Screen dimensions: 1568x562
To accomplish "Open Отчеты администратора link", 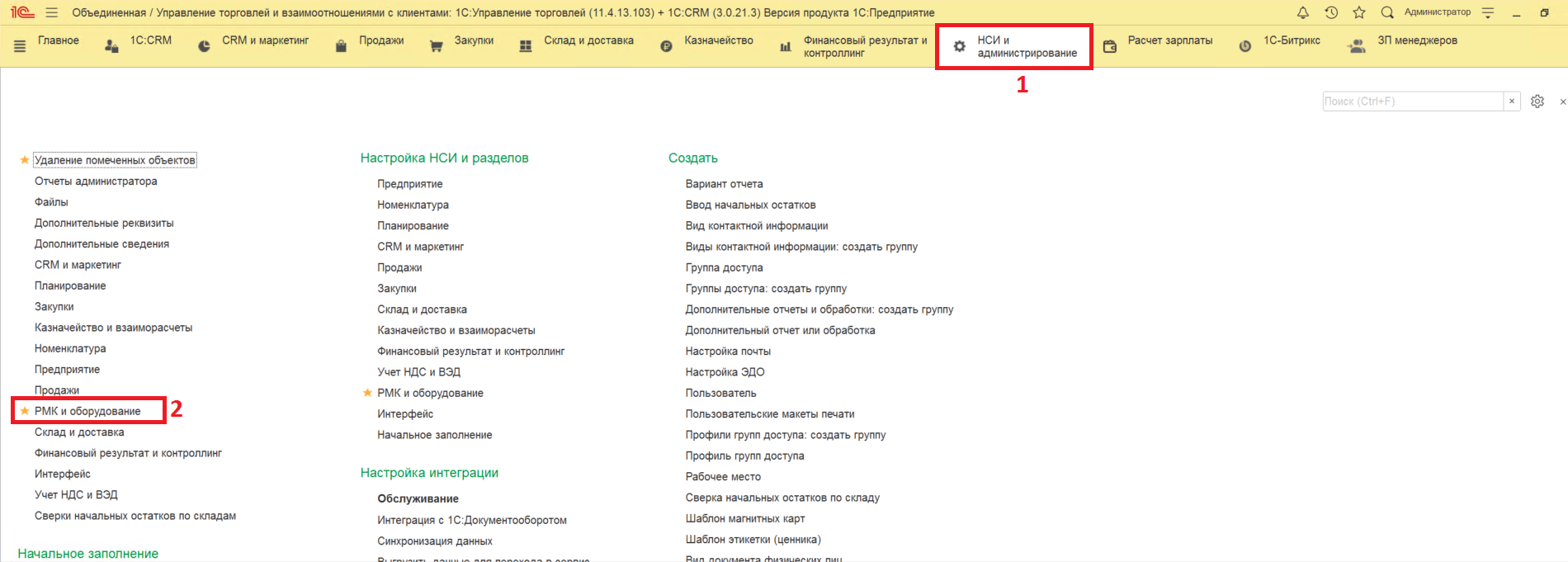I will pos(96,182).
